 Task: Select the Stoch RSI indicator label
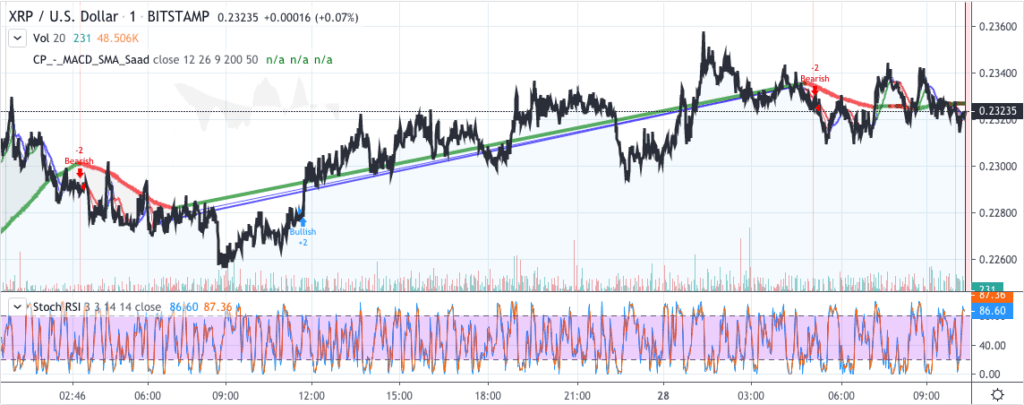click(56, 305)
